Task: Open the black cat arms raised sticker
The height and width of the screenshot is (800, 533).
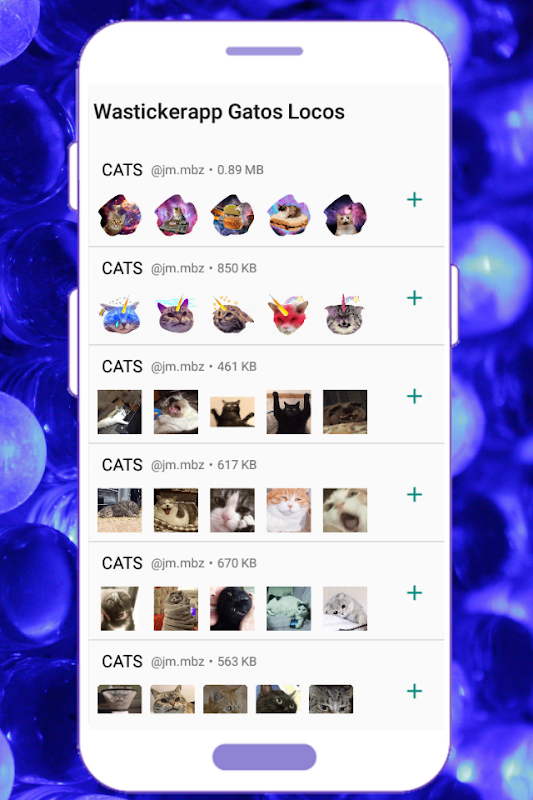Action: (289, 412)
